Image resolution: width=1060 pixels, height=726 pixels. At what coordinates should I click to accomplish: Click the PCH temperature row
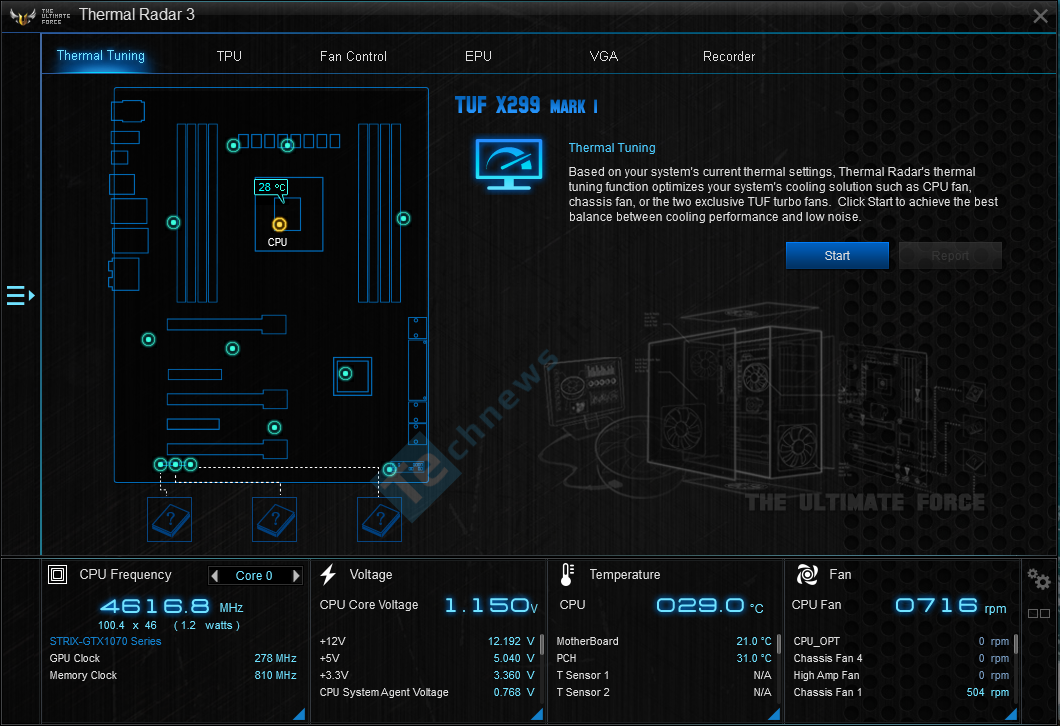pyautogui.click(x=664, y=658)
